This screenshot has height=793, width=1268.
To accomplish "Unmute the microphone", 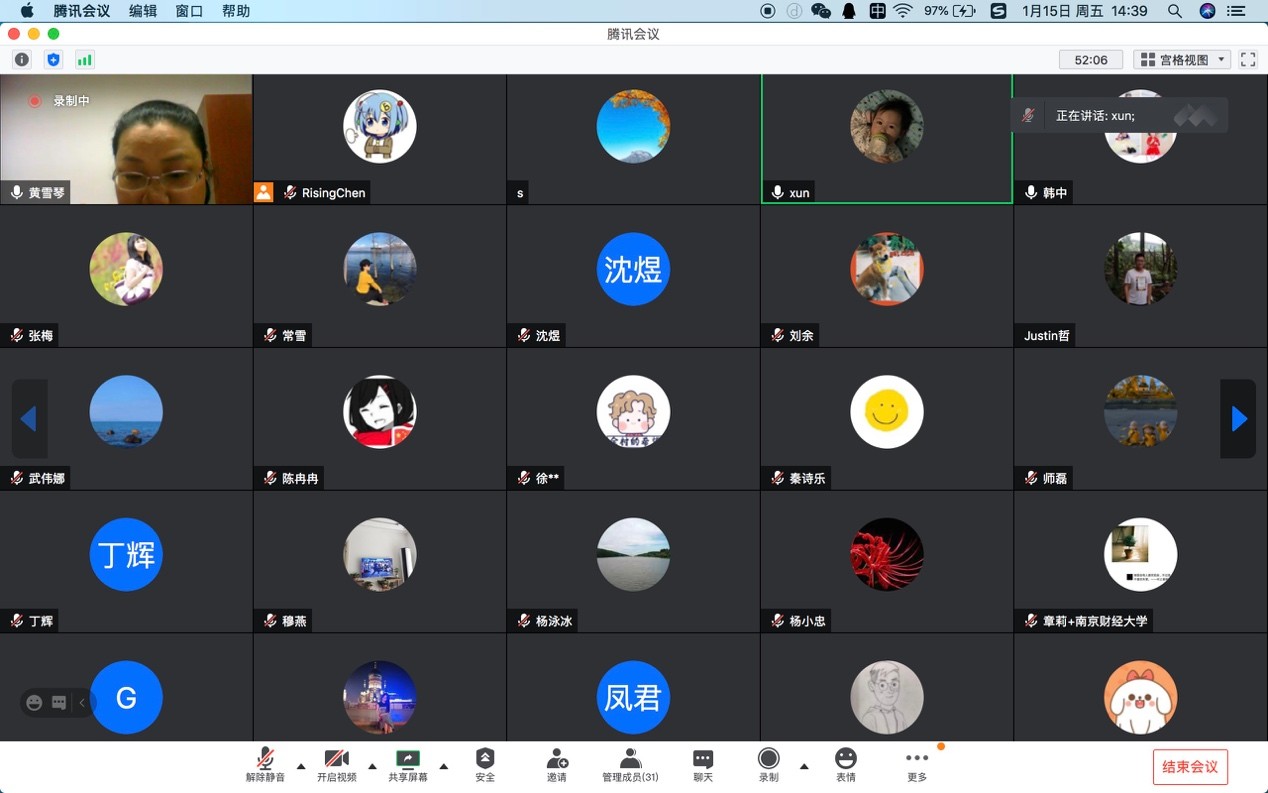I will (x=265, y=765).
